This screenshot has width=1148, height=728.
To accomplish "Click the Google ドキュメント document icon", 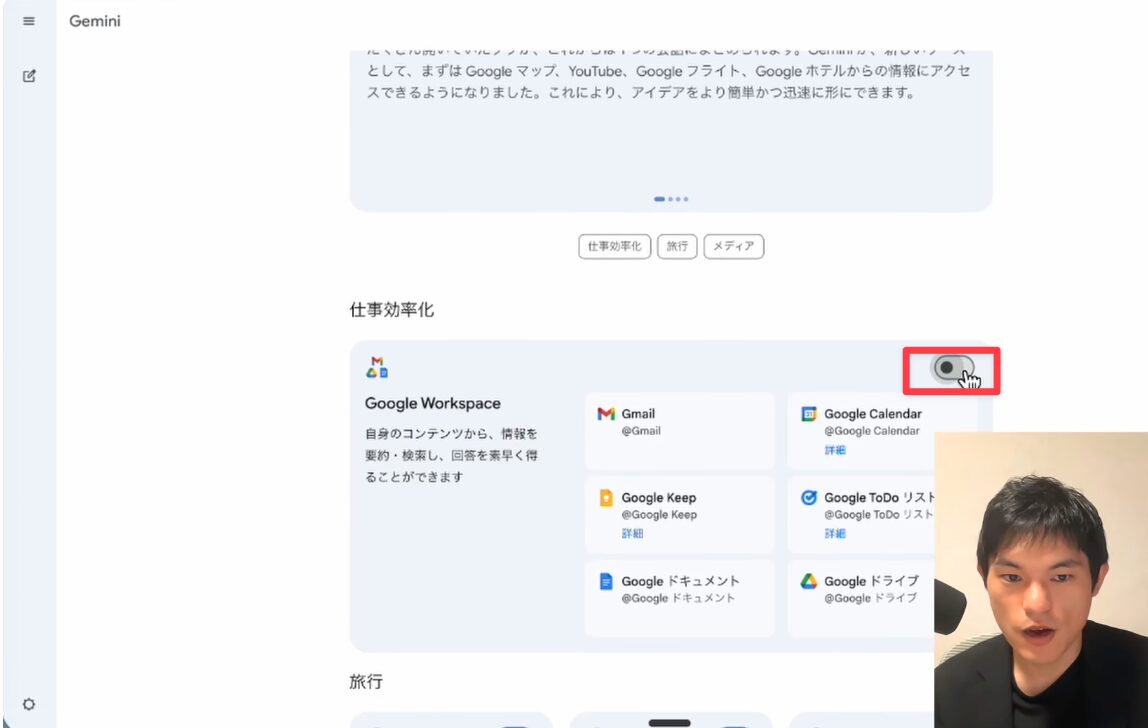I will [x=606, y=581].
